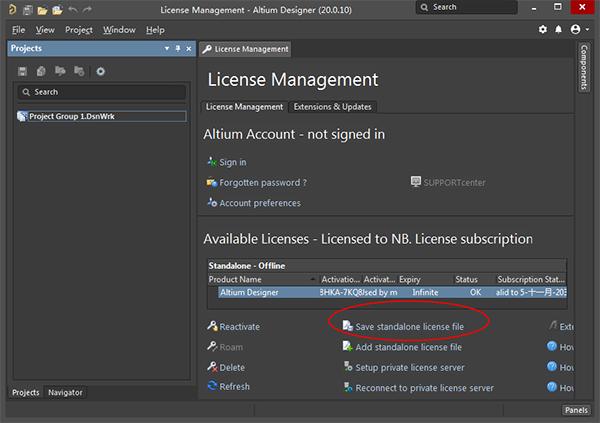Click the Search box in the title bar
Image resolution: width=600 pixels, height=423 pixels.
point(466,7)
